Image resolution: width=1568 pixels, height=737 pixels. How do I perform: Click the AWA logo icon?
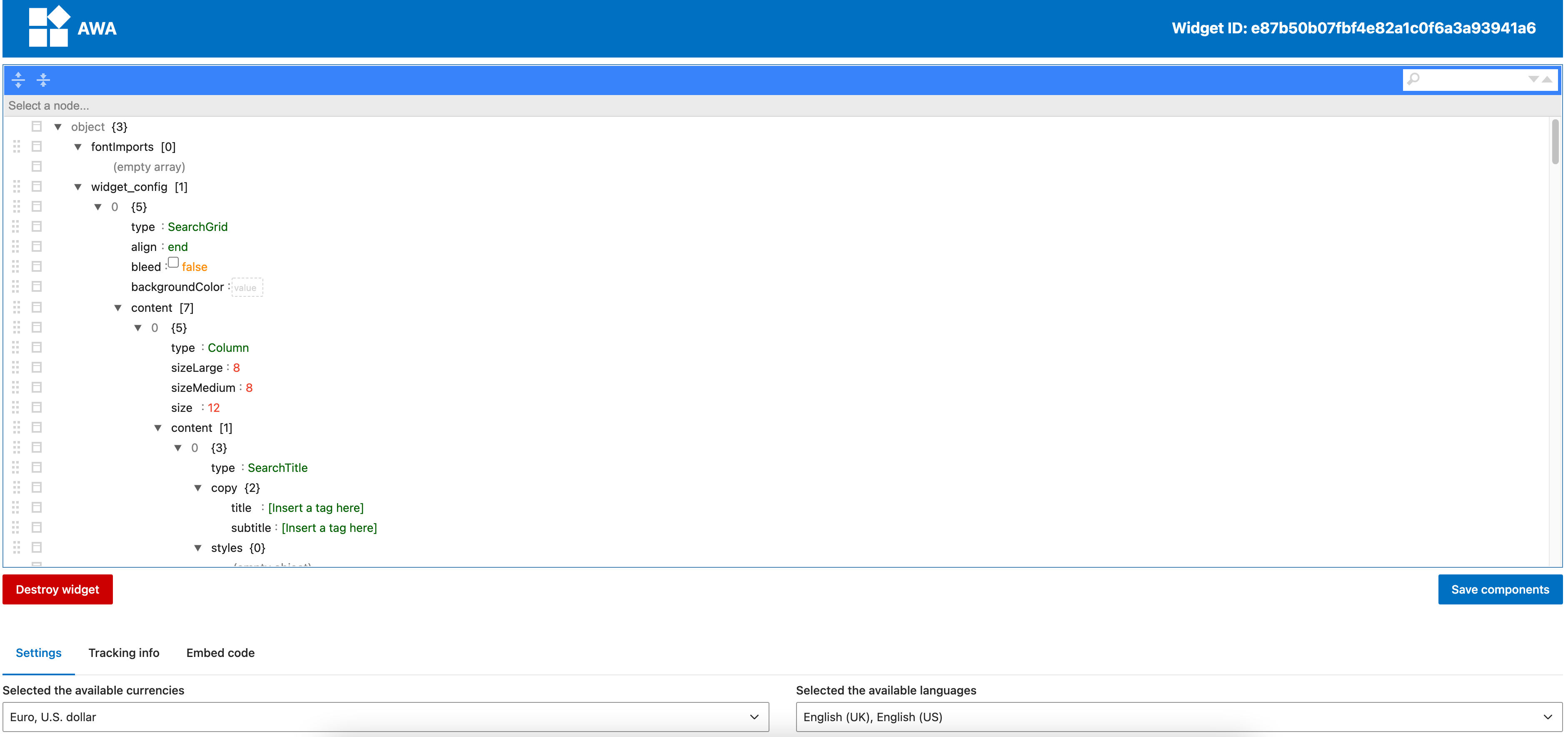[49, 27]
